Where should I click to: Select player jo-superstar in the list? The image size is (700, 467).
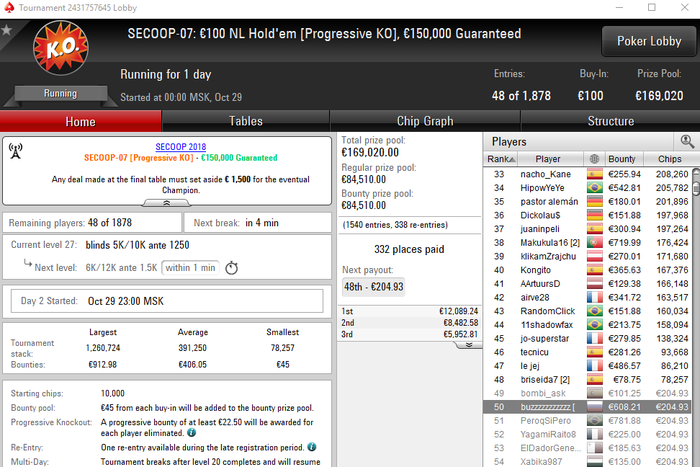588,338
